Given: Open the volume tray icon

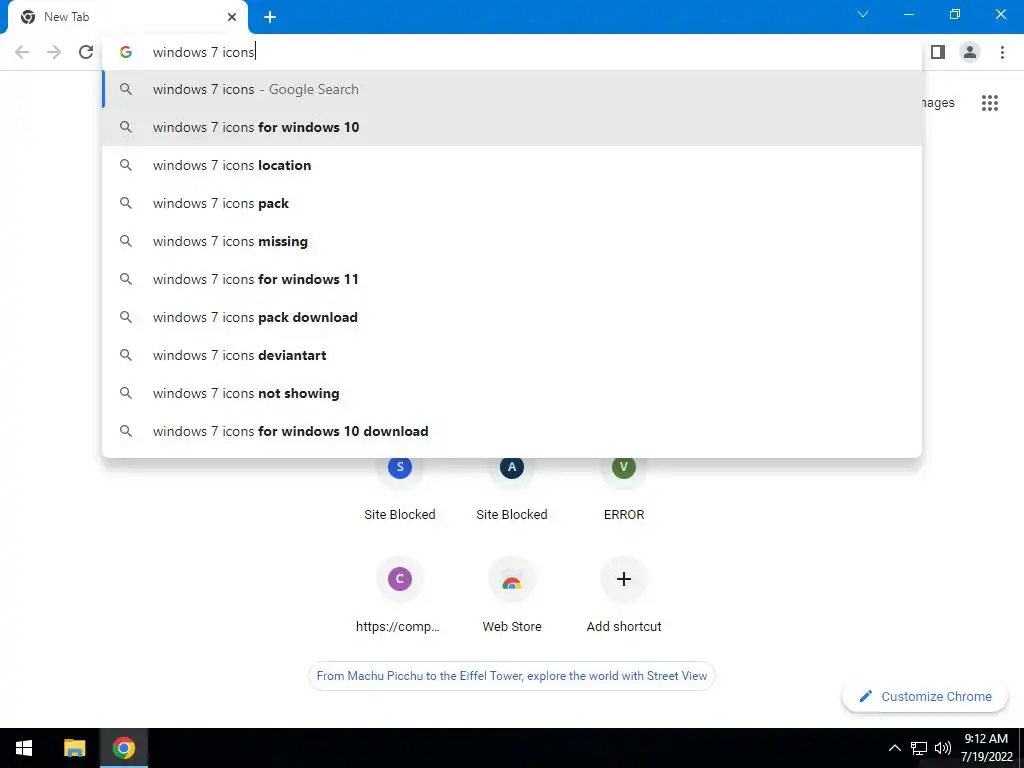Looking at the screenshot, I should (942, 748).
